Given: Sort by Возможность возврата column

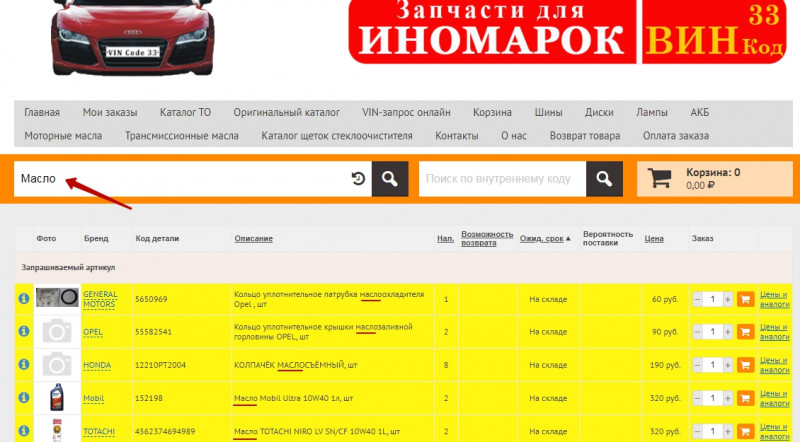Looking at the screenshot, I should coord(487,238).
